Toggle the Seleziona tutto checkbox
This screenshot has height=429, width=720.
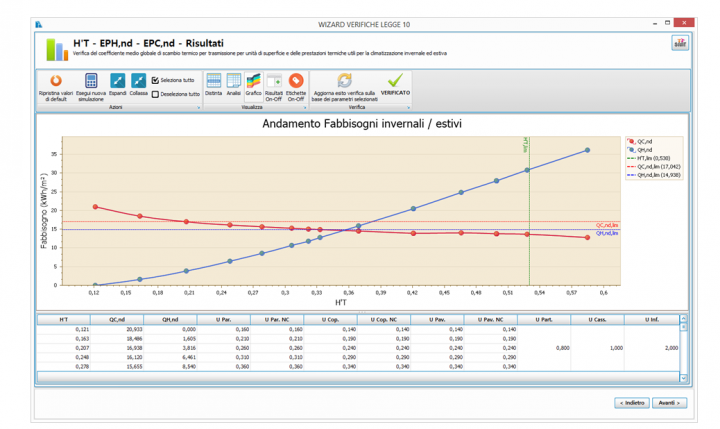point(155,80)
